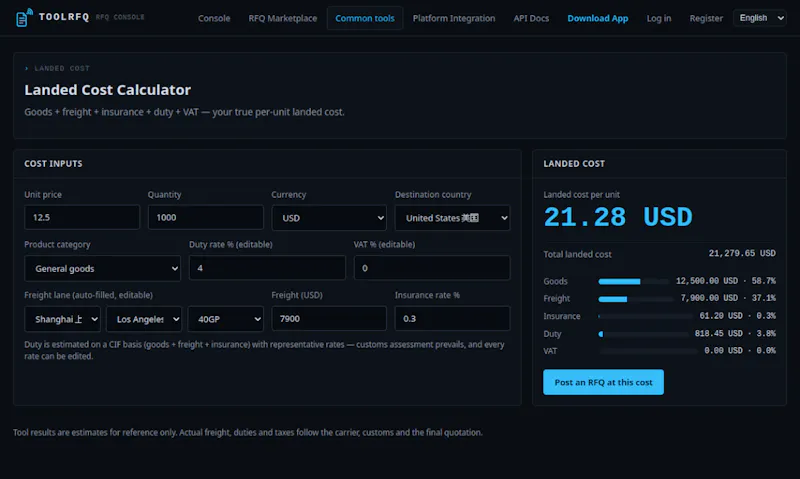Open the Shanghai origin port dropdown
The image size is (800, 479).
(62, 319)
